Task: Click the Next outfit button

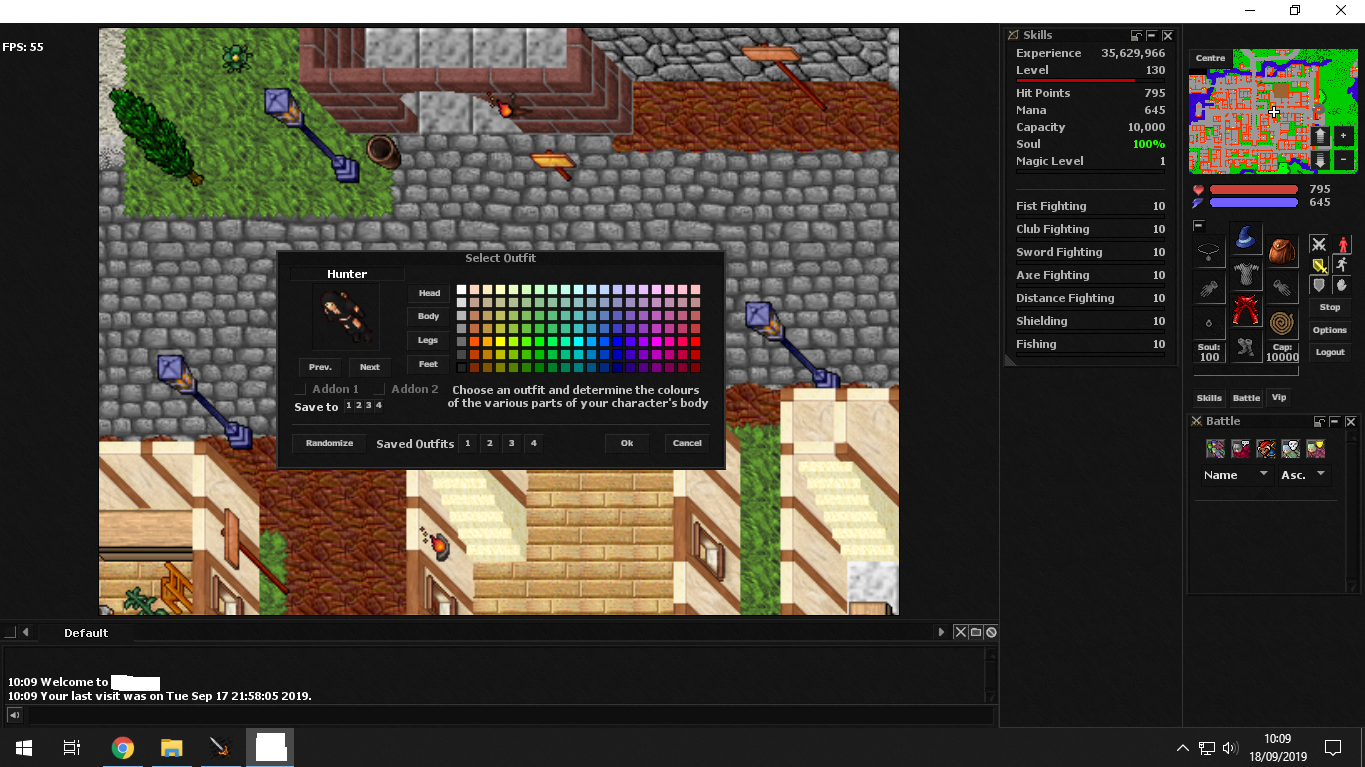Action: pyautogui.click(x=370, y=367)
